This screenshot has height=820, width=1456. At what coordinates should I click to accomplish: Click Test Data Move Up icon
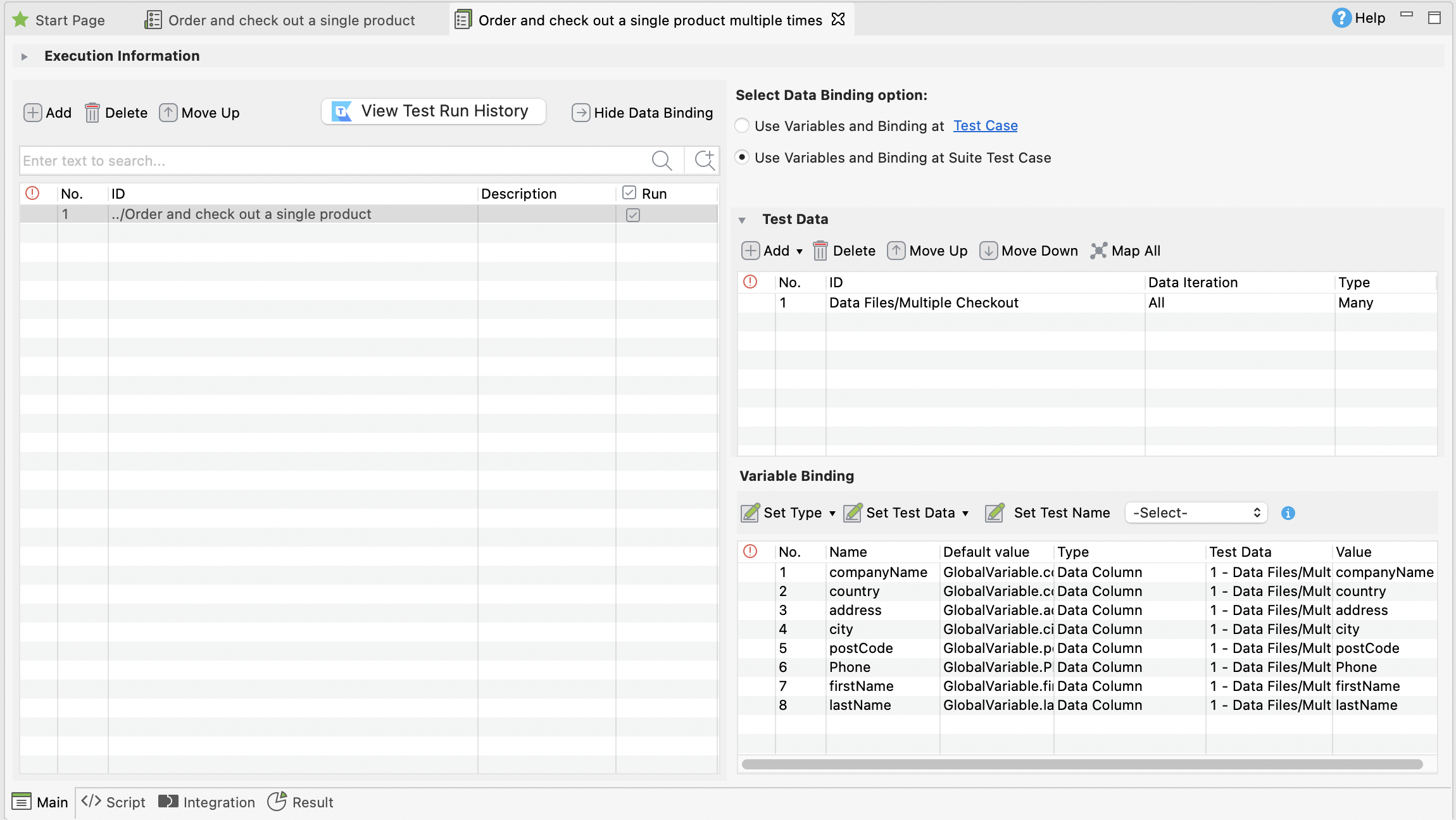[896, 251]
